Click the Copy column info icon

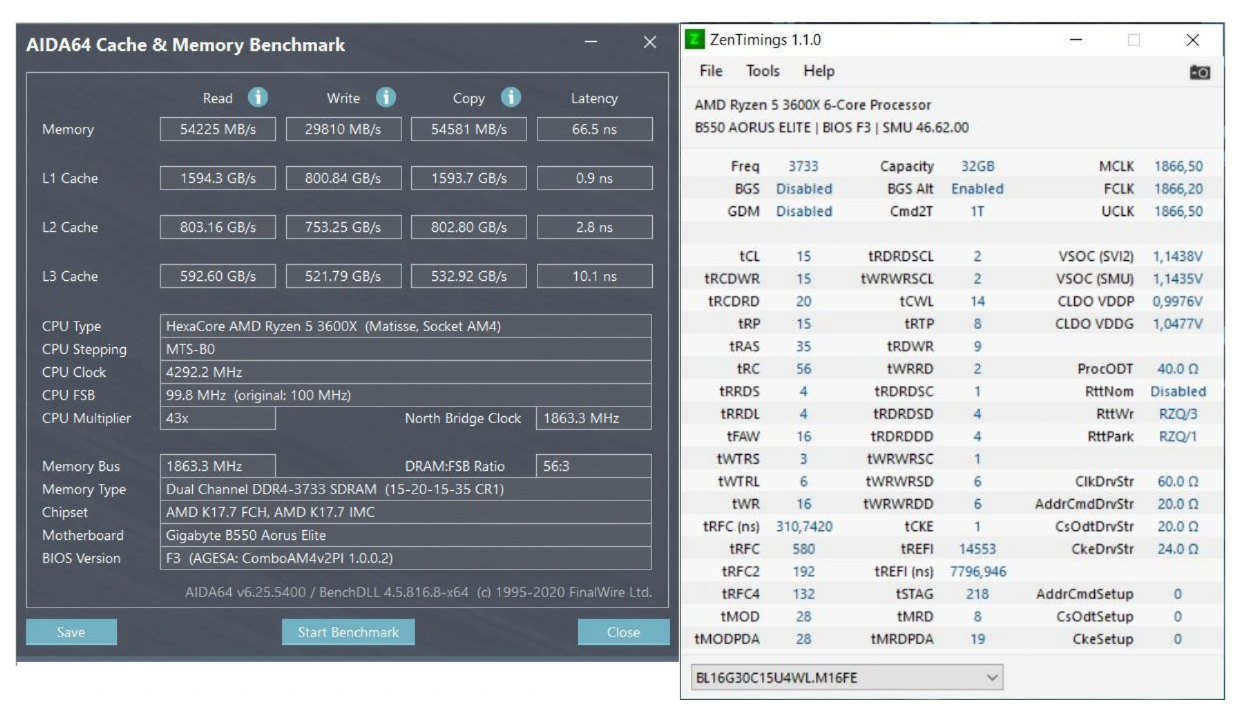coord(511,97)
